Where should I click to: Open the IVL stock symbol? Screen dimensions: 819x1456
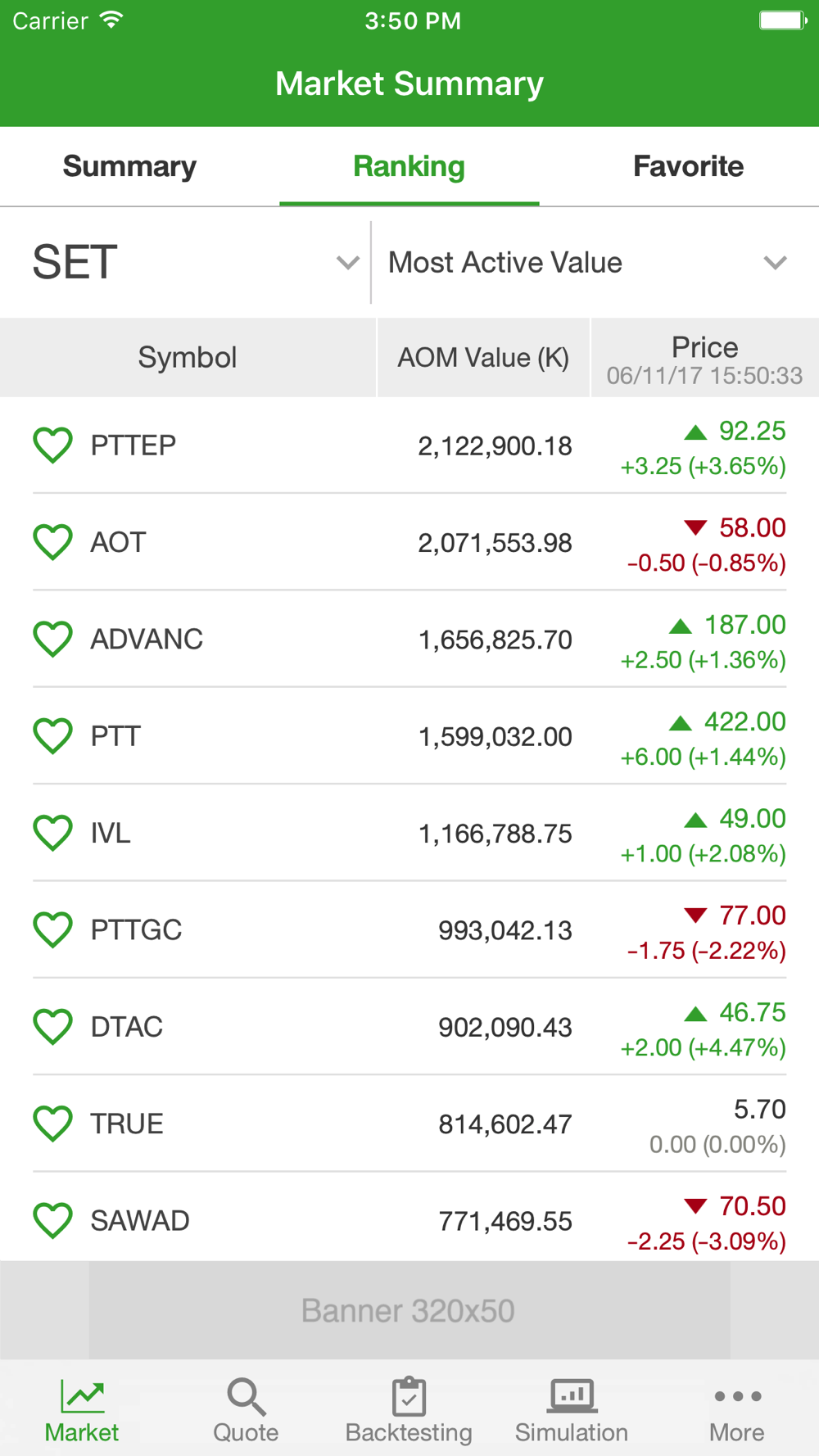[x=111, y=833]
